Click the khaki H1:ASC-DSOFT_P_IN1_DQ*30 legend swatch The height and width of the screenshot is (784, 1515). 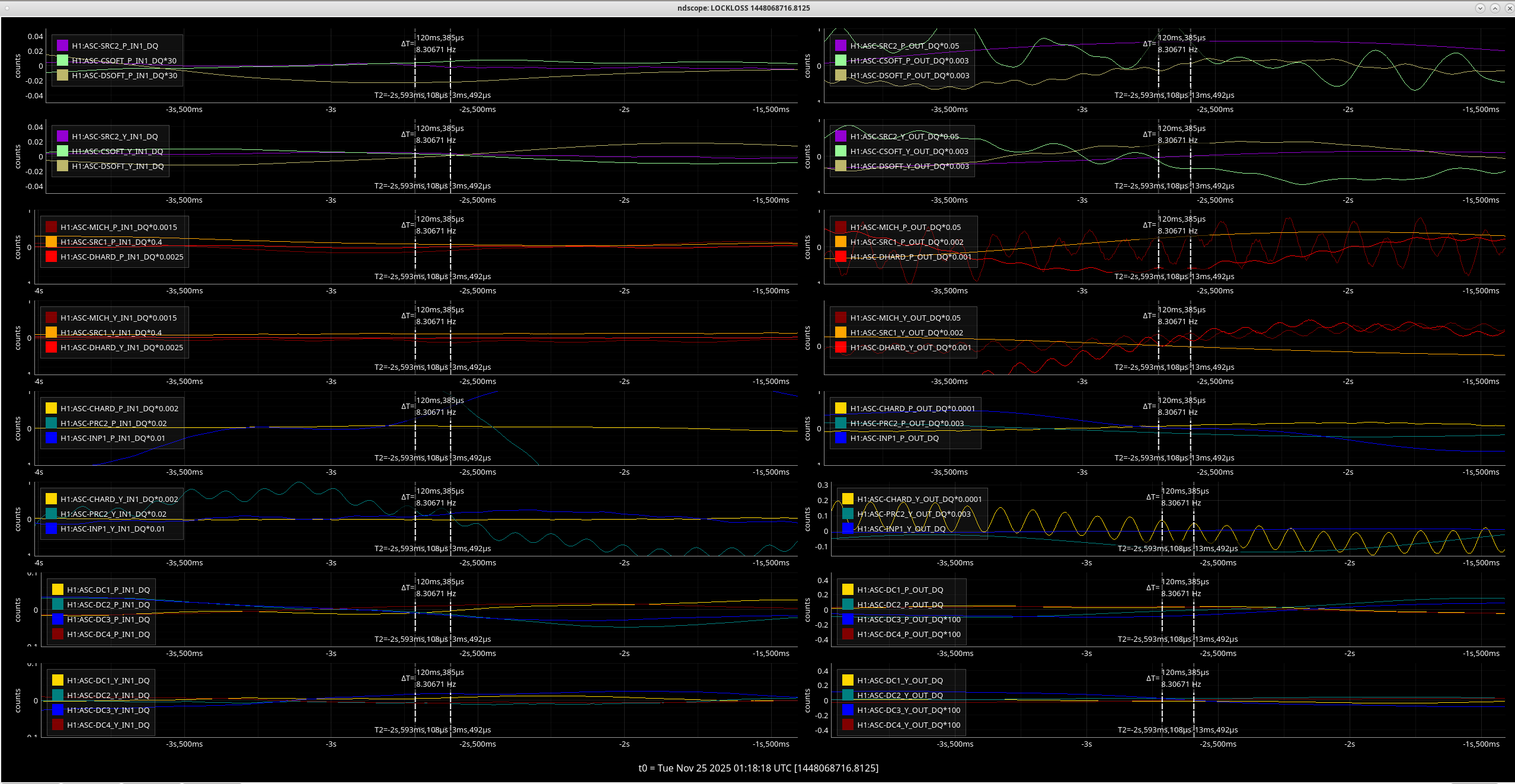coord(62,75)
